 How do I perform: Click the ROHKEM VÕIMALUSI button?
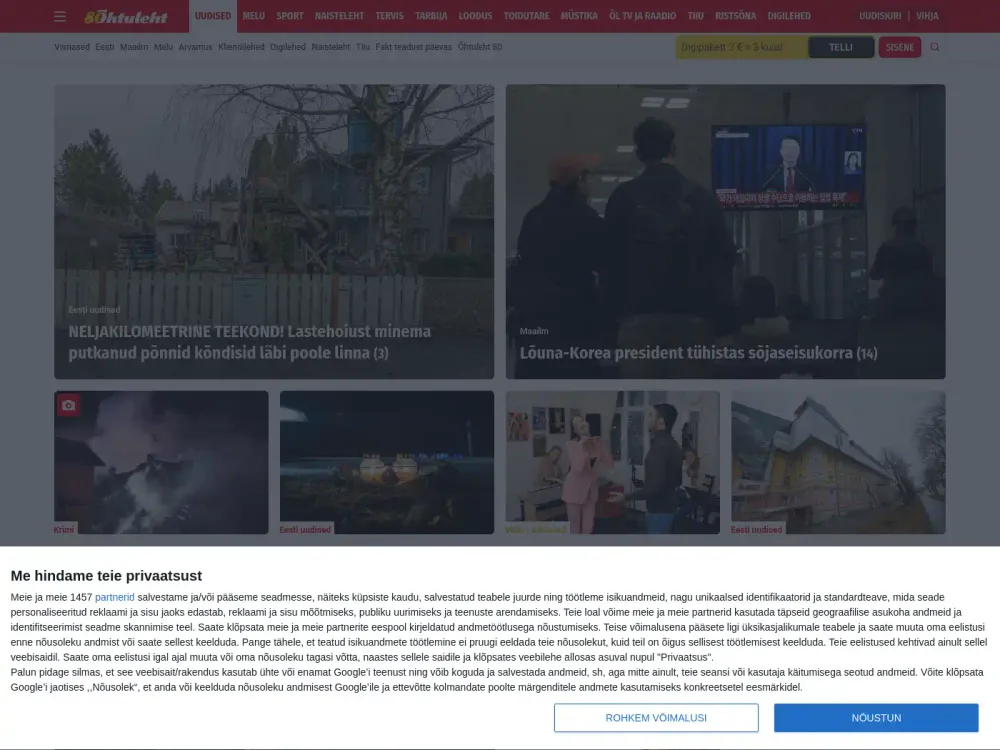click(658, 718)
